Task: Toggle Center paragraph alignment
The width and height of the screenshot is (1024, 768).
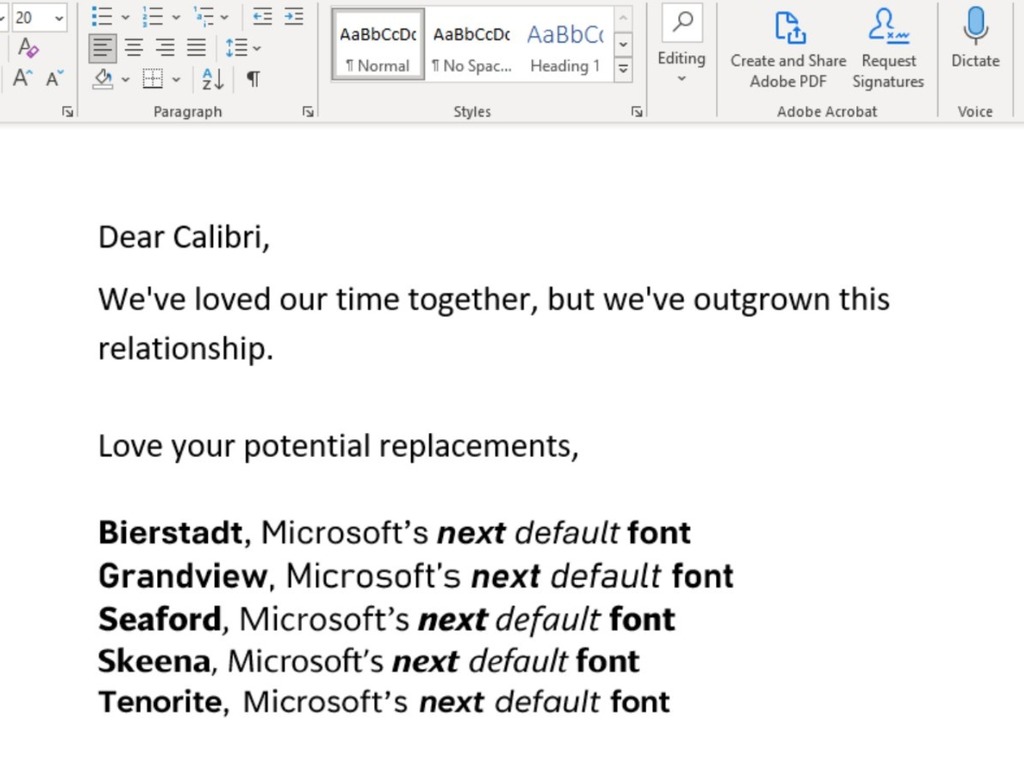Action: click(134, 48)
